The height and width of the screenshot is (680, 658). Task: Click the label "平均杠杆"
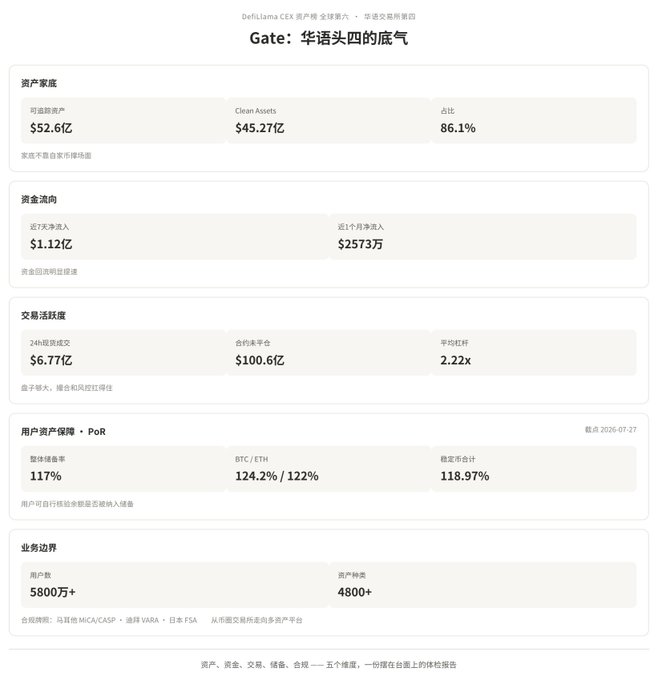click(454, 343)
